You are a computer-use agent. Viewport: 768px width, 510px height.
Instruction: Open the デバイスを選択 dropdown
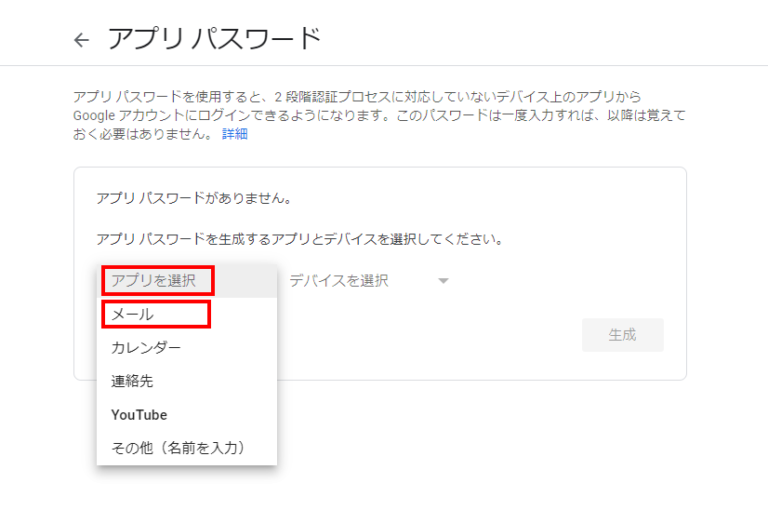339,281
